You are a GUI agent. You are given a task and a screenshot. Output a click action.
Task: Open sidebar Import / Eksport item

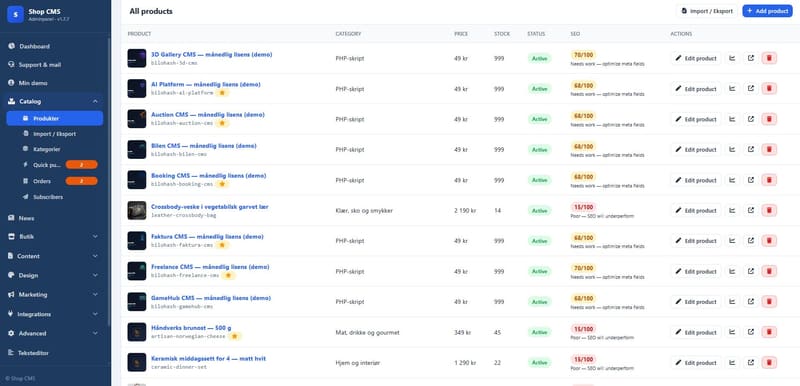55,134
